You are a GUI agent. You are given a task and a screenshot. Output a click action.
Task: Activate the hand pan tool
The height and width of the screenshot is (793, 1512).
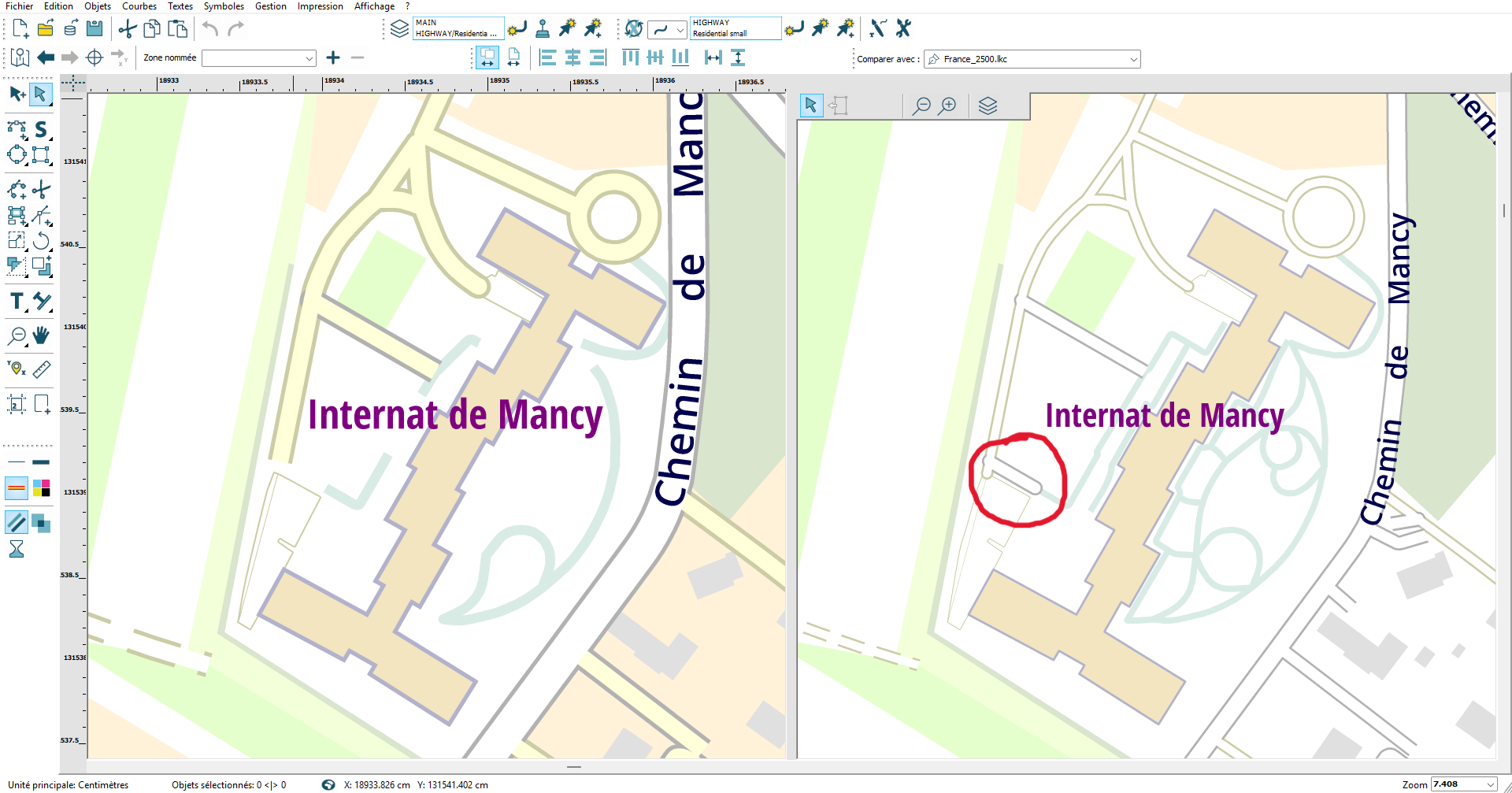41,335
